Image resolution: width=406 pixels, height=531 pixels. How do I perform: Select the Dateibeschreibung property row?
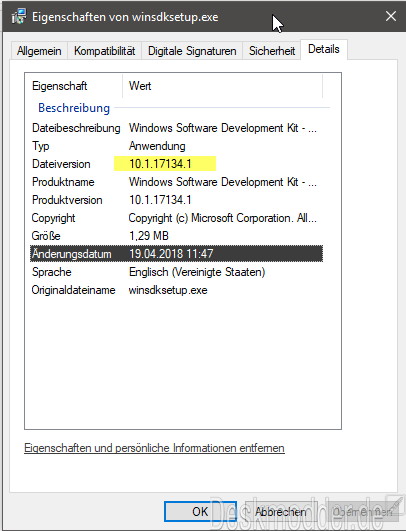coord(176,128)
